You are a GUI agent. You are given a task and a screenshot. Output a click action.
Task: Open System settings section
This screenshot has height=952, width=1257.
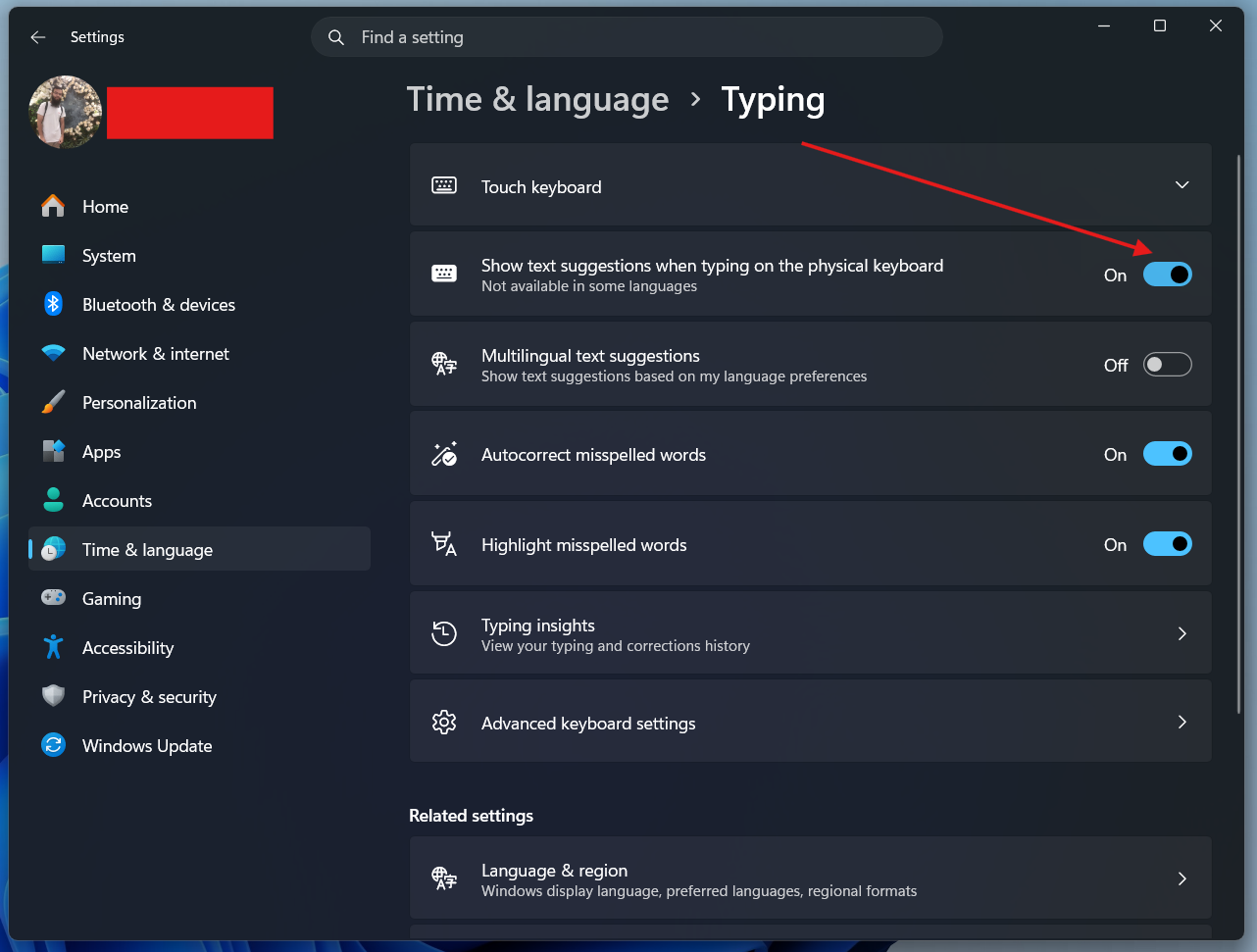200,255
